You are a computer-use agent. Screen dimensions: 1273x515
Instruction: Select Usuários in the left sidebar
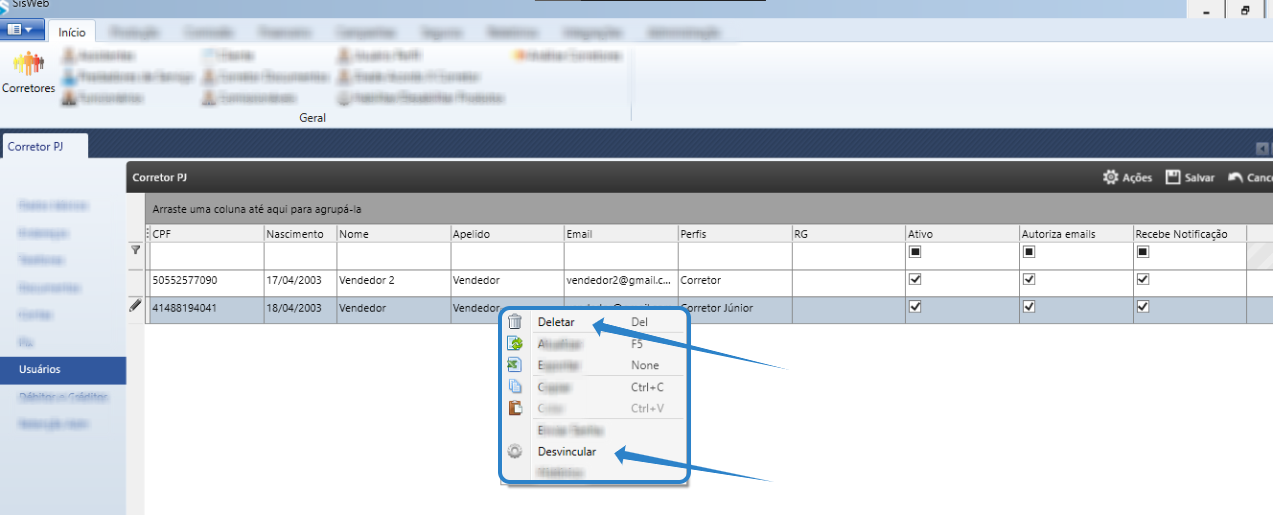[x=63, y=370]
